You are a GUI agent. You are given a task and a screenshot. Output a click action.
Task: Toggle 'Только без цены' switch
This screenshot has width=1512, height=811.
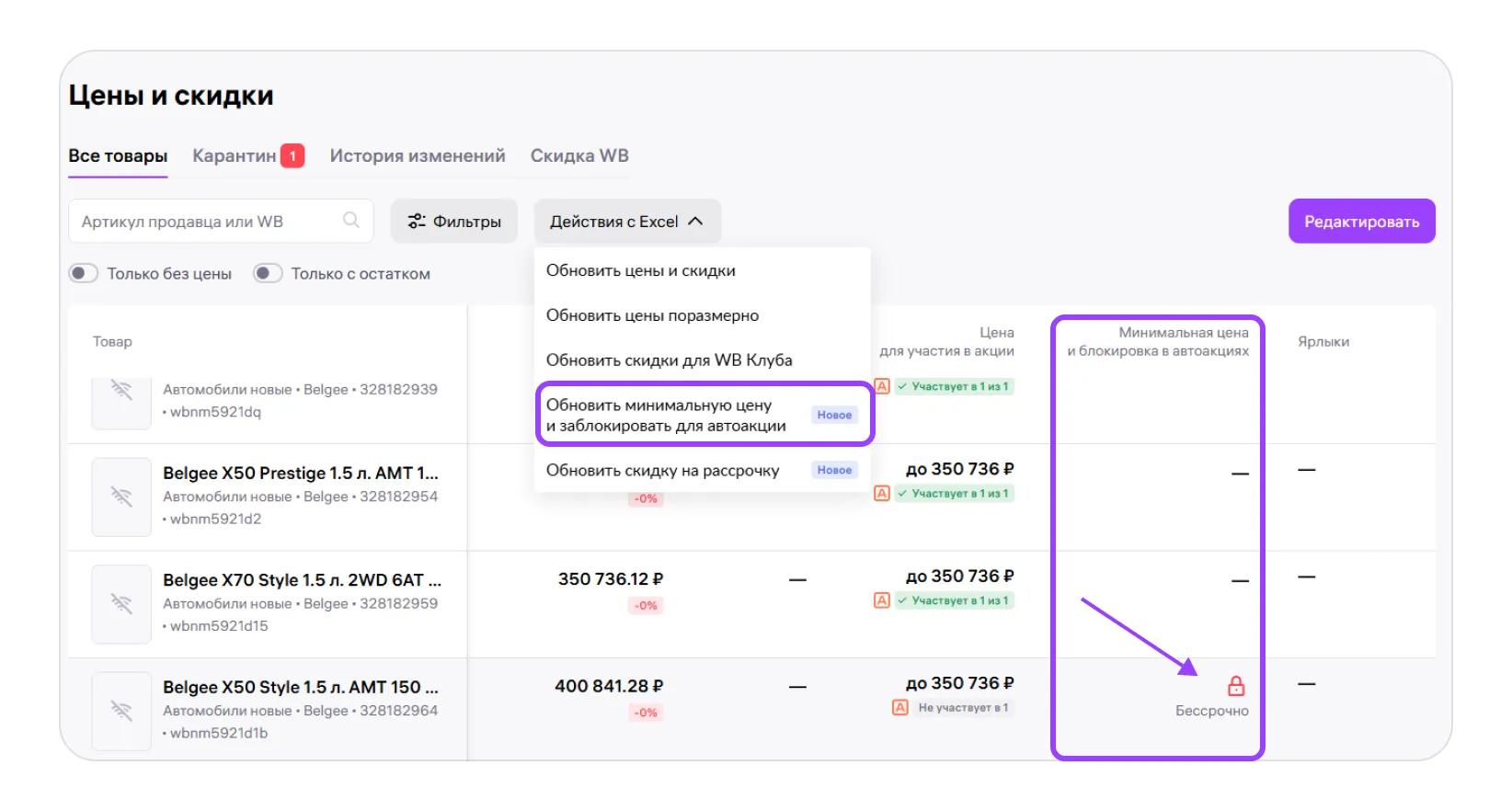click(84, 273)
